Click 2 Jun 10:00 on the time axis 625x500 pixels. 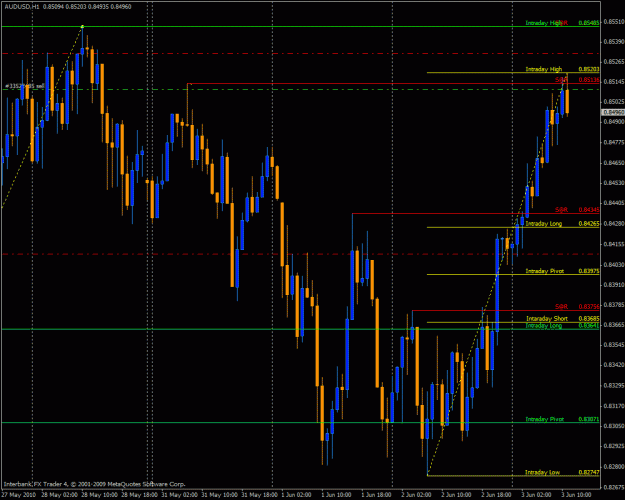tap(456, 495)
